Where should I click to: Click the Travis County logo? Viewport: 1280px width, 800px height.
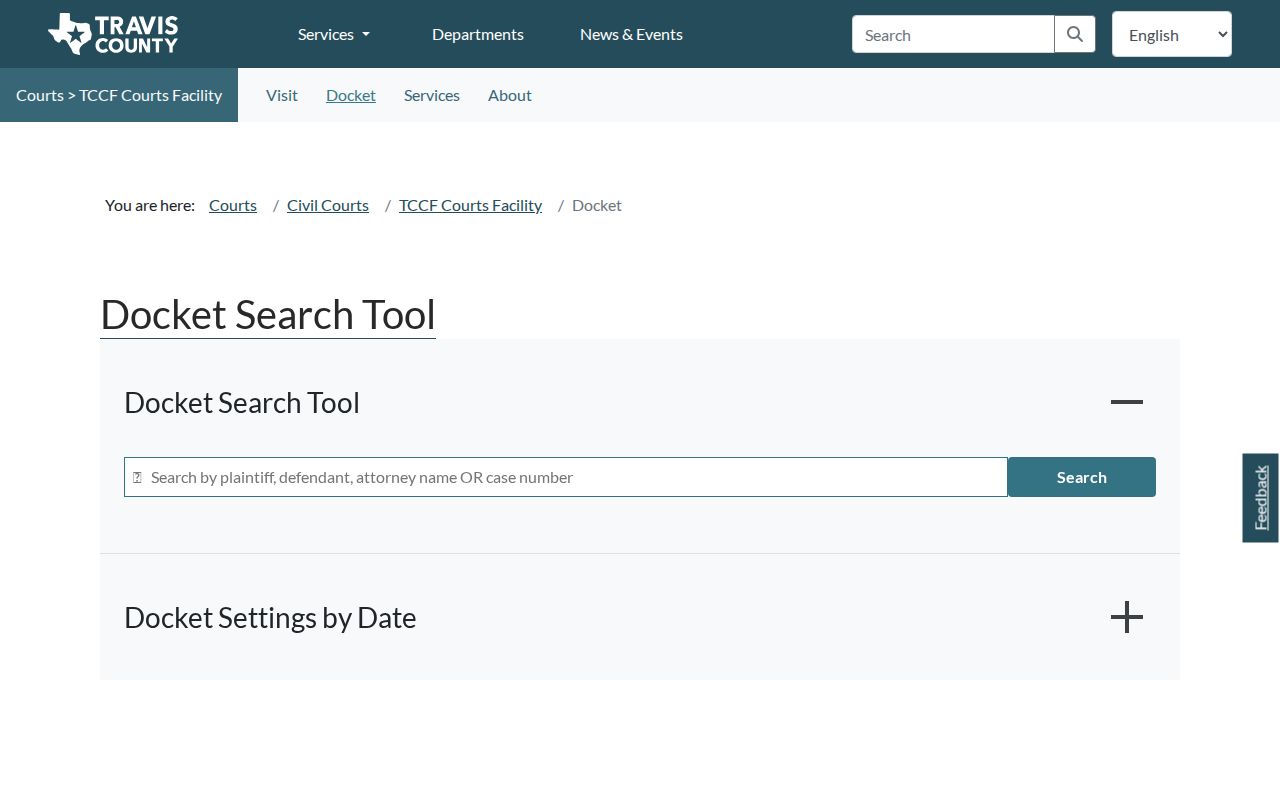click(113, 34)
